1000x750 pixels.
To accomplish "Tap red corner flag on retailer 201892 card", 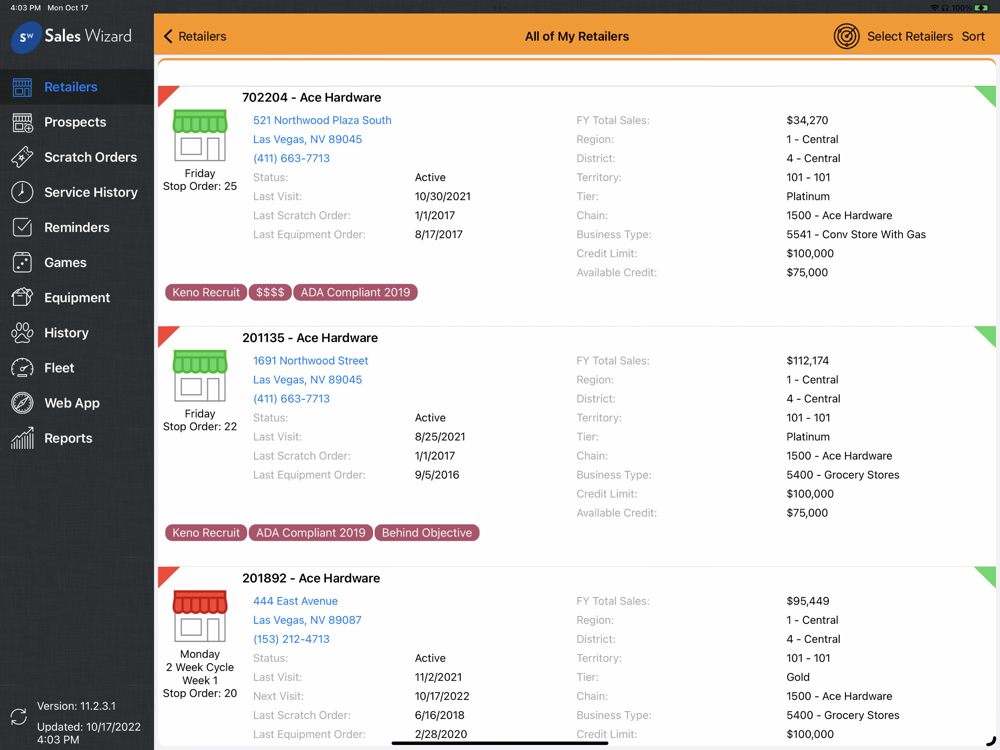I will (166, 575).
